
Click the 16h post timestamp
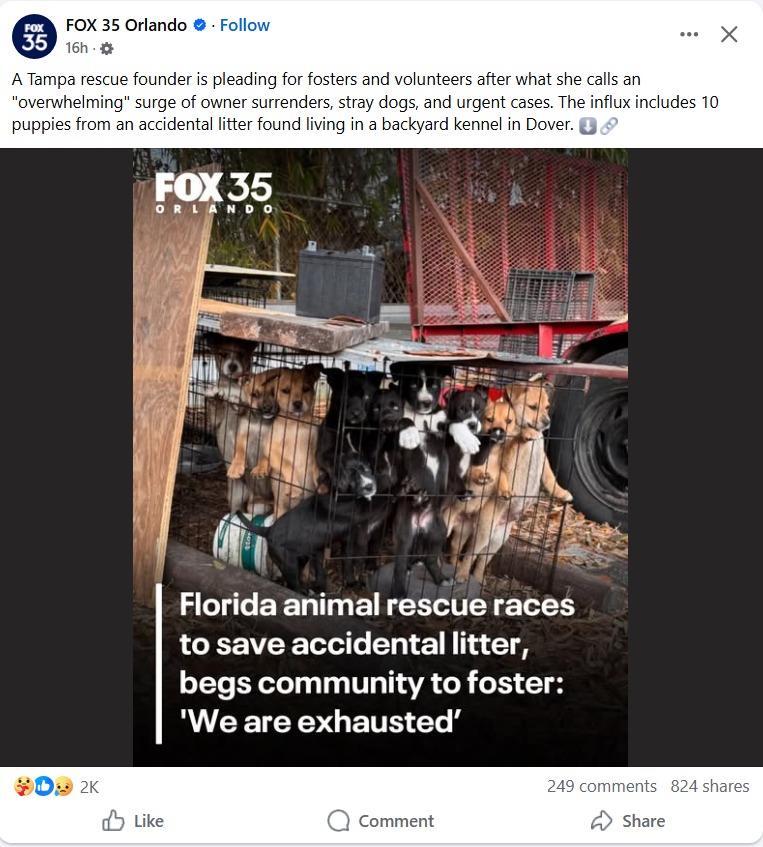(x=76, y=48)
